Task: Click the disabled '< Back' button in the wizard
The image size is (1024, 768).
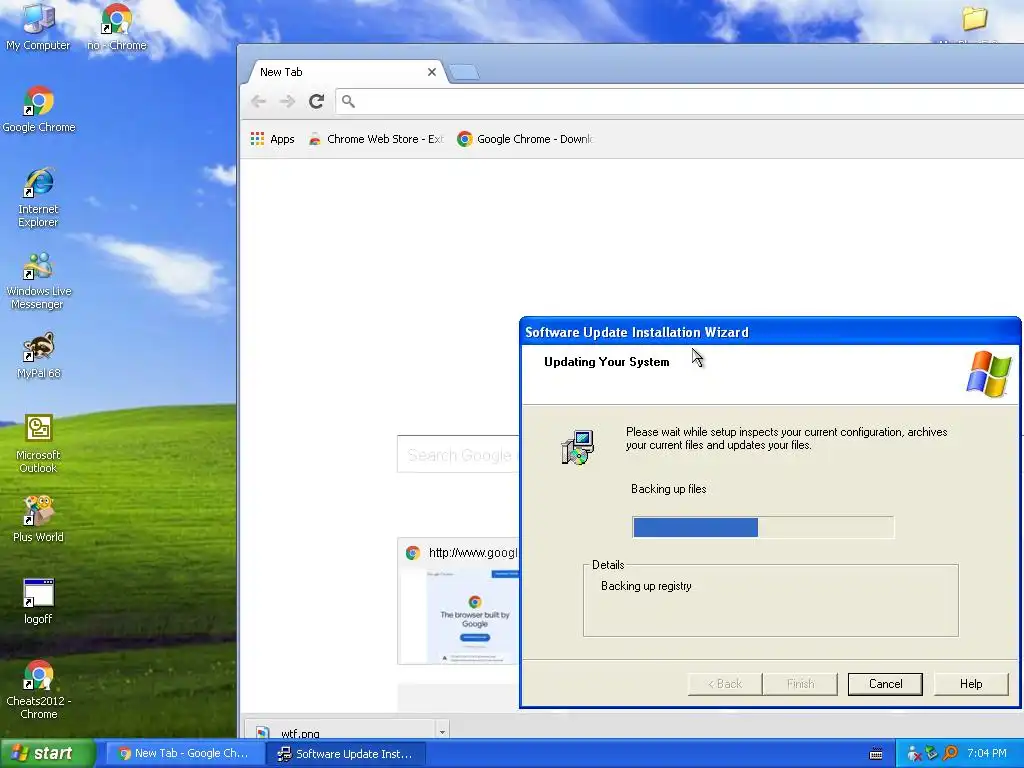Action: (725, 684)
